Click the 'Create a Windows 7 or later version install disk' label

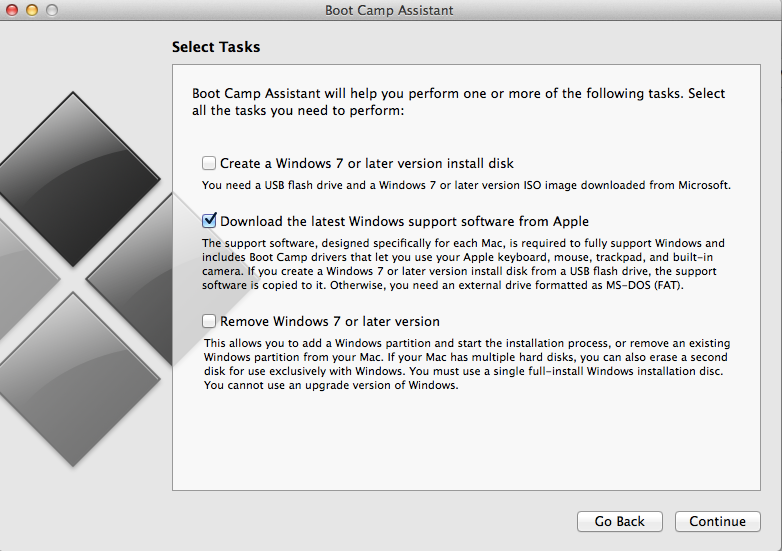pos(367,164)
